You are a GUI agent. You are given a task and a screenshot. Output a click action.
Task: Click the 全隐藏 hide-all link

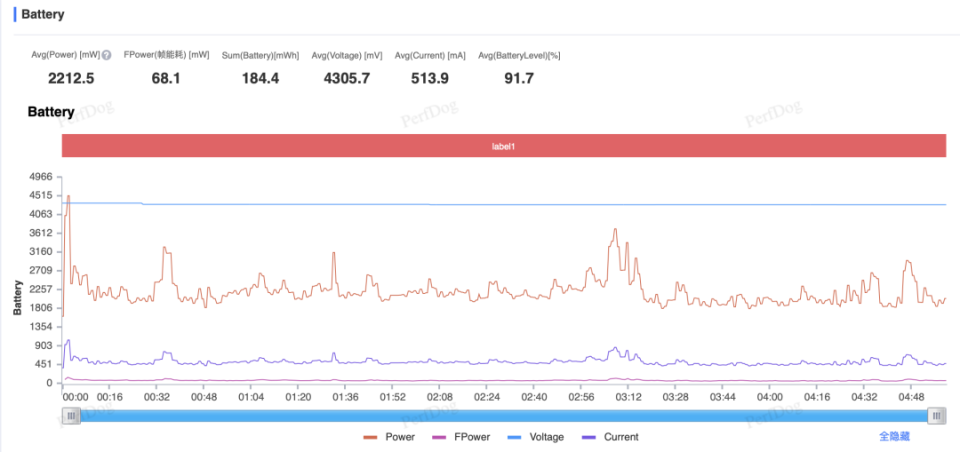pyautogui.click(x=894, y=437)
